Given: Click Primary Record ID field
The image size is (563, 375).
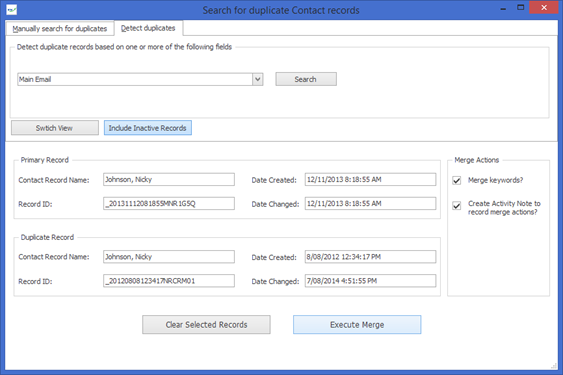Looking at the screenshot, I should pos(169,204).
